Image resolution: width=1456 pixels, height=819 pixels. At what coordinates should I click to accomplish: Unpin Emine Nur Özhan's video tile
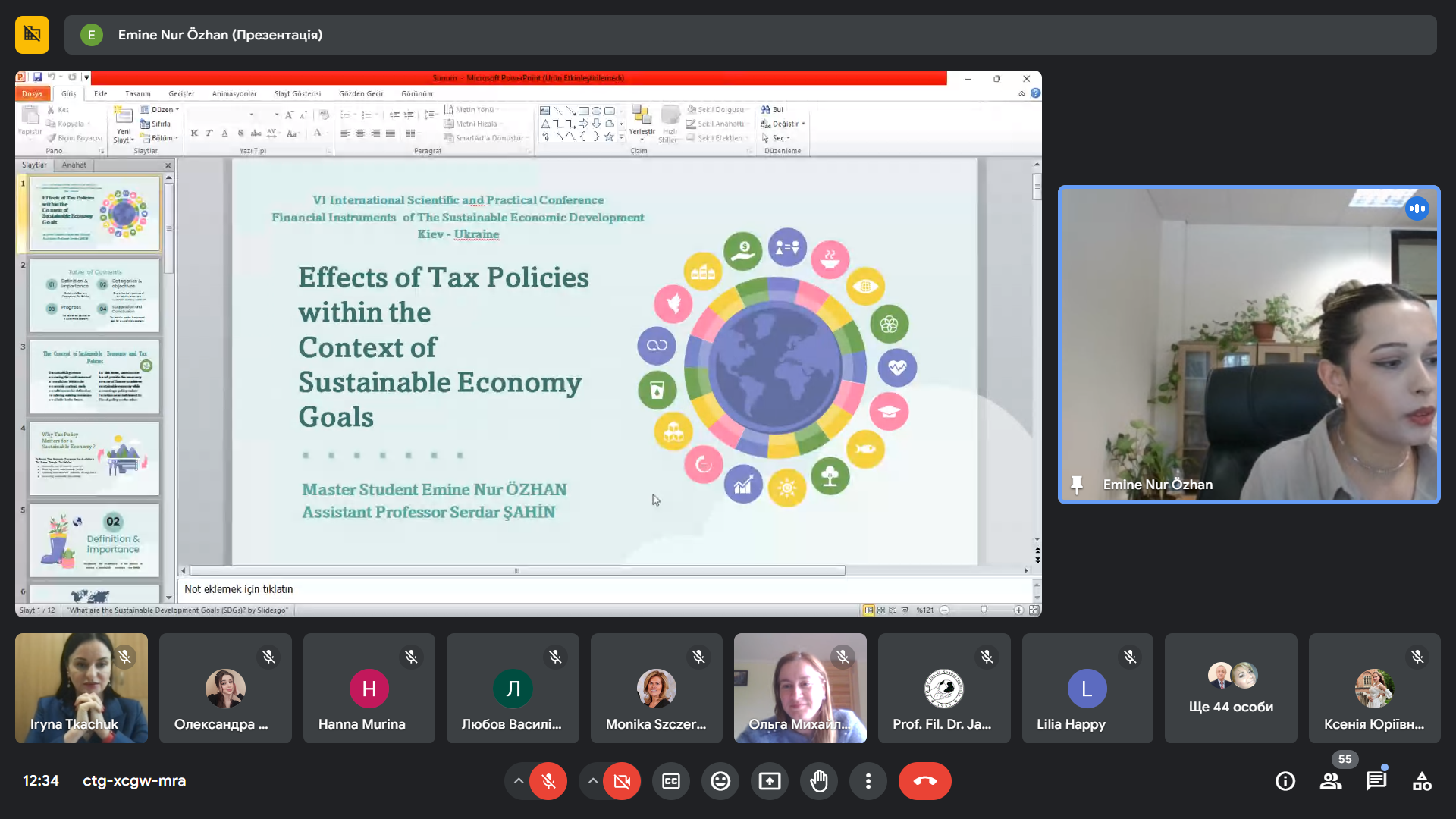tap(1076, 485)
